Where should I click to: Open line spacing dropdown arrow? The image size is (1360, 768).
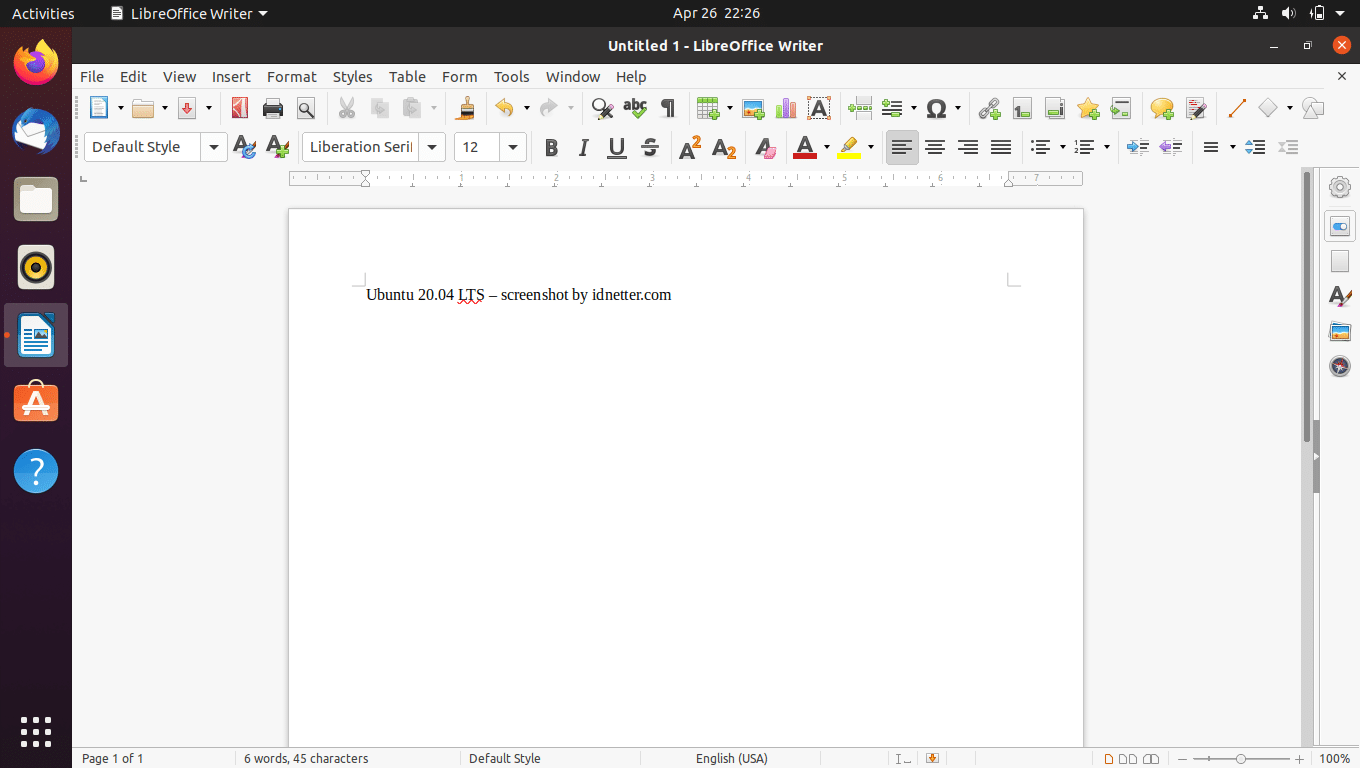(x=1233, y=147)
